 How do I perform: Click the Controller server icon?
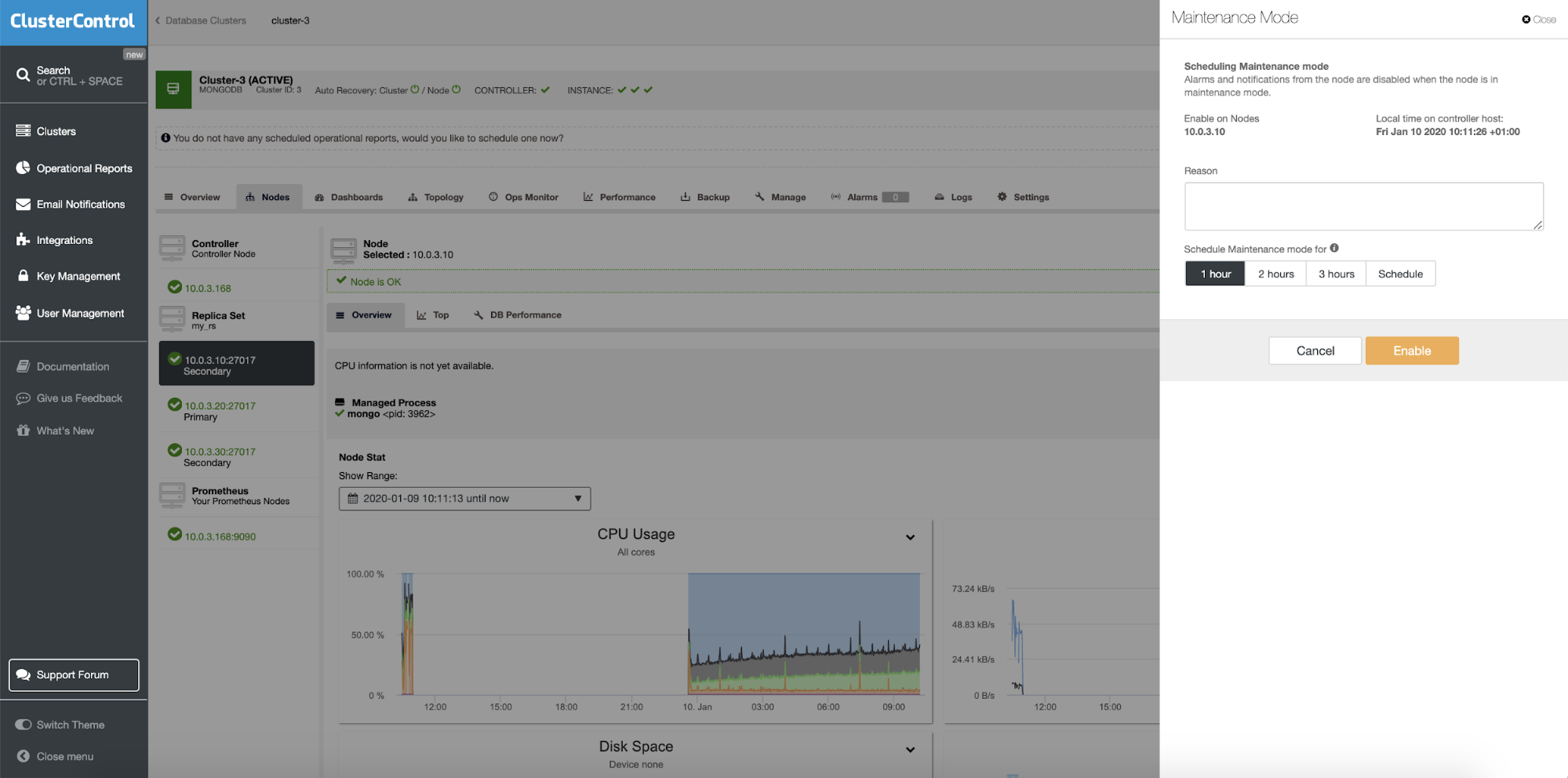(x=173, y=247)
